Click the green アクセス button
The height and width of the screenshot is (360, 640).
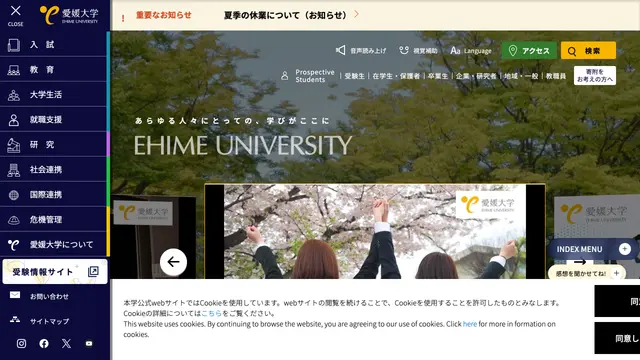point(529,51)
